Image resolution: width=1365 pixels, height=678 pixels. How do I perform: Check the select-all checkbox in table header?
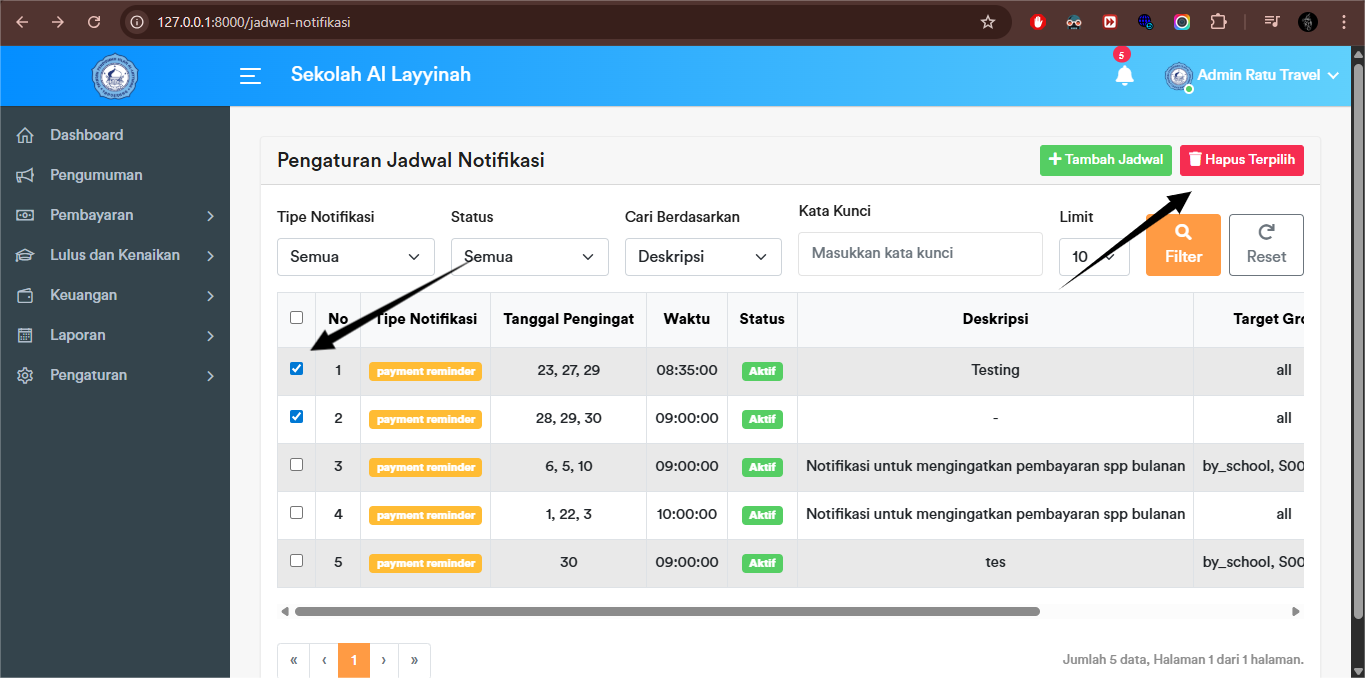tap(296, 316)
